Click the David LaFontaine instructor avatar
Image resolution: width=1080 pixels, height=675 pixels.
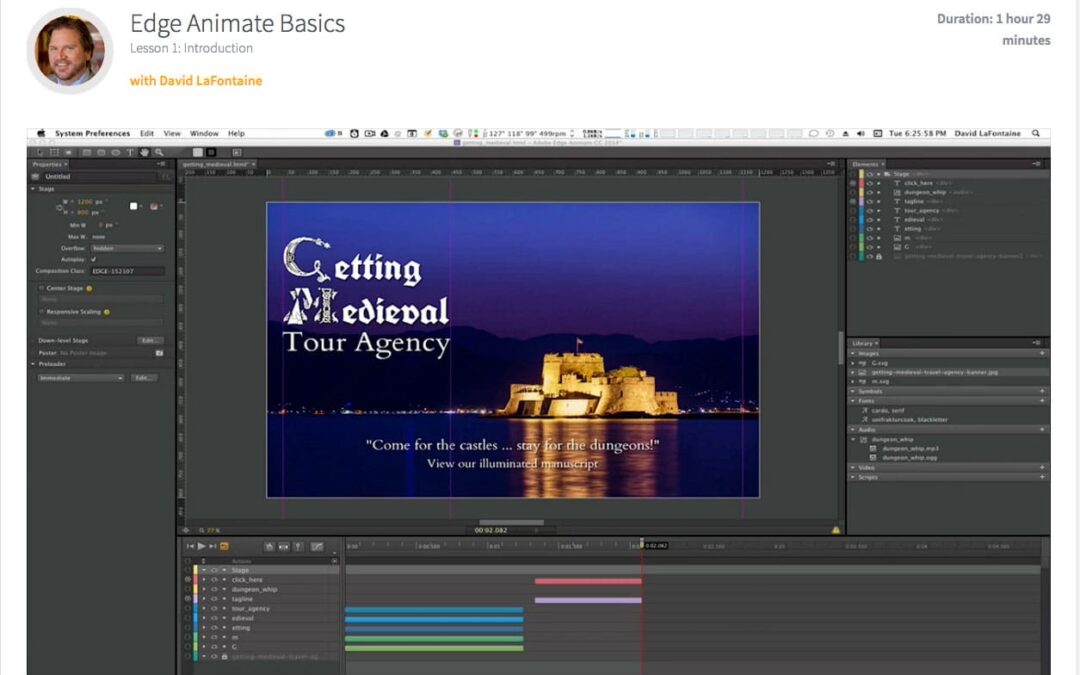pos(69,50)
